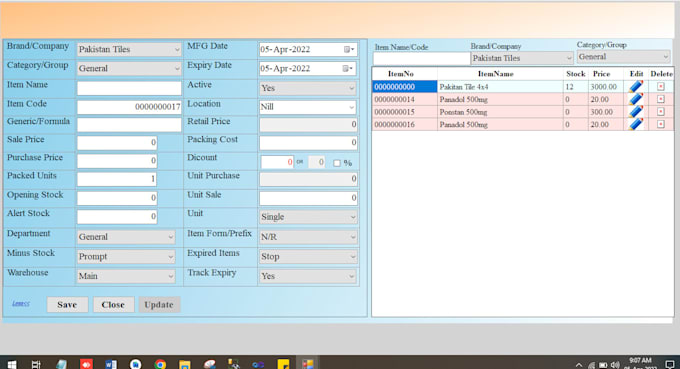The width and height of the screenshot is (680, 369).
Task: Select the 3000.00 price cell
Action: [606, 87]
